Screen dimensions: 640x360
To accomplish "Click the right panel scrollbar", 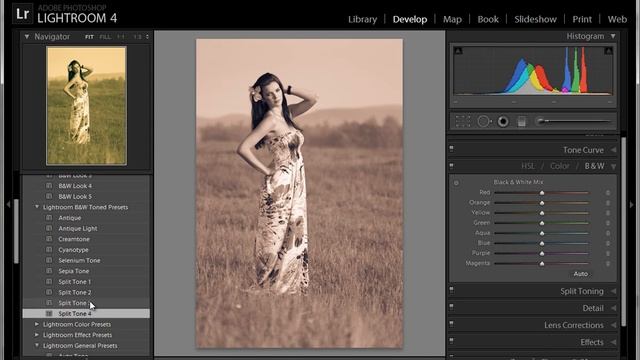I will tap(623, 232).
